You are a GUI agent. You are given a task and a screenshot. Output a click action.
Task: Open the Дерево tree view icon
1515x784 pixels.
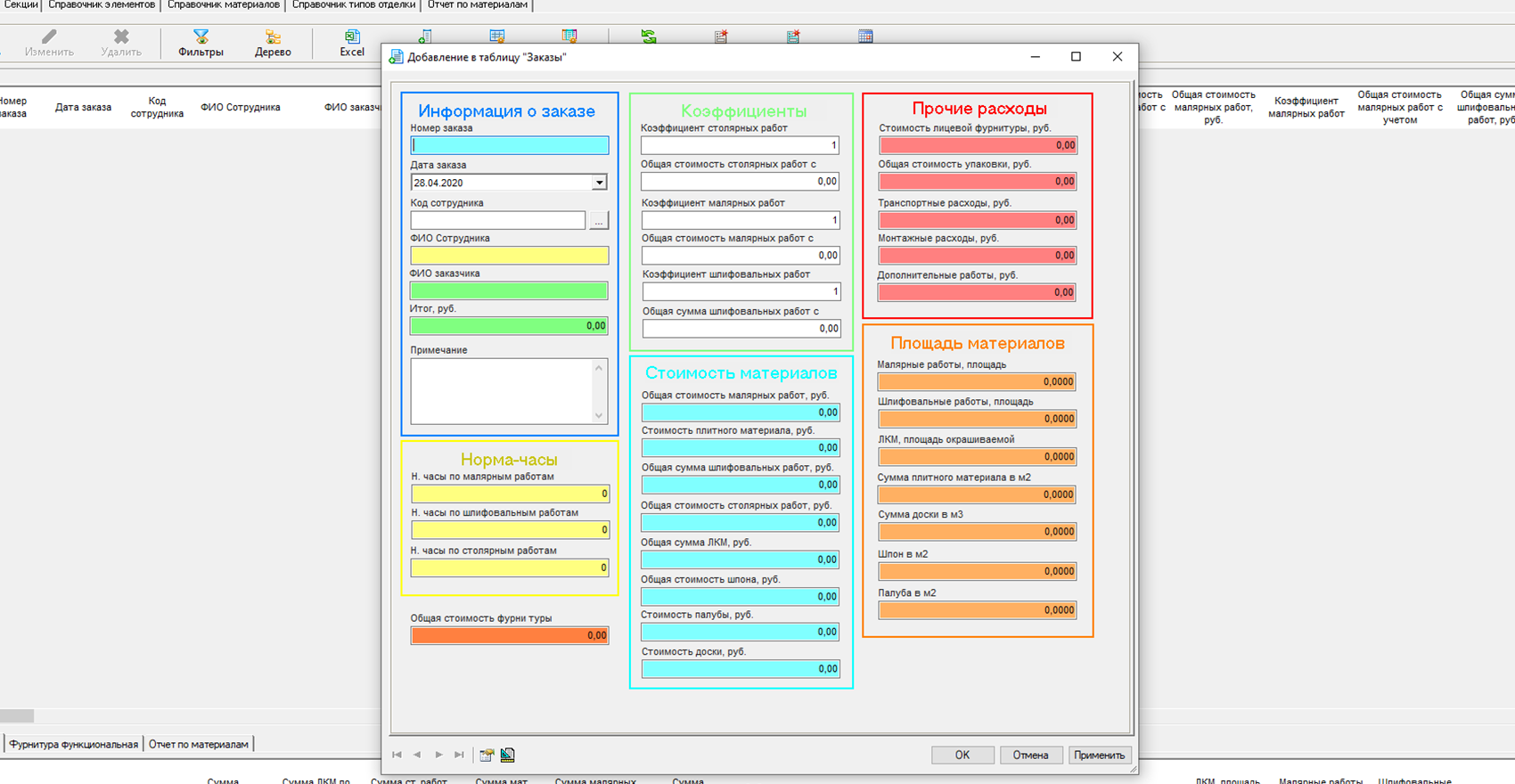point(273,37)
